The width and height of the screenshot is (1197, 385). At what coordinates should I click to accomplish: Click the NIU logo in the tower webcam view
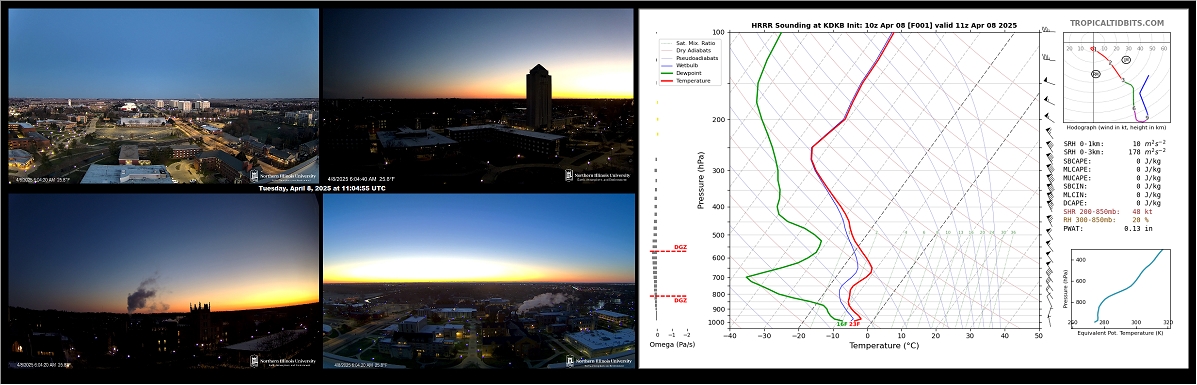[x=598, y=175]
